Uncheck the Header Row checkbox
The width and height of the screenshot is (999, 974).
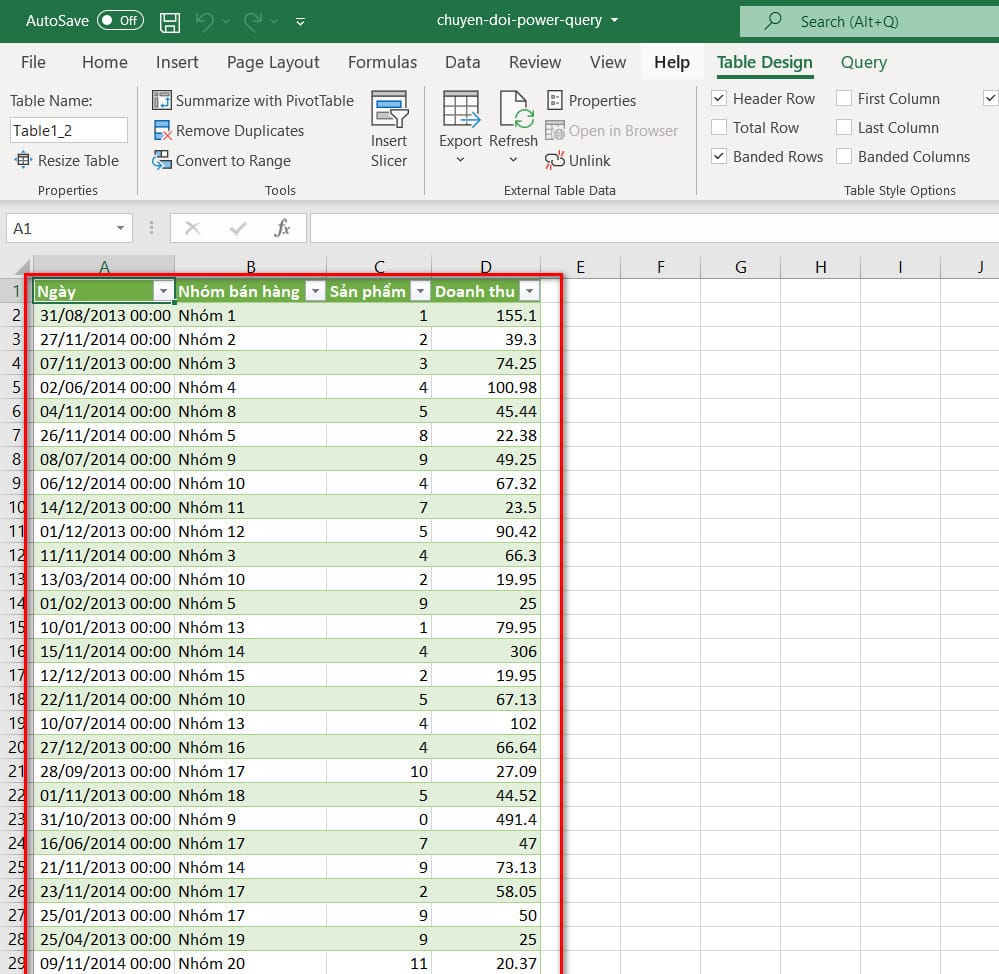click(x=719, y=99)
